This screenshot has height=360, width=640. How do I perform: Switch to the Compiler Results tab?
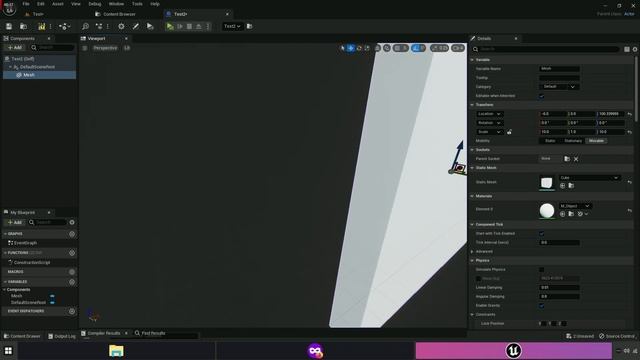104,333
